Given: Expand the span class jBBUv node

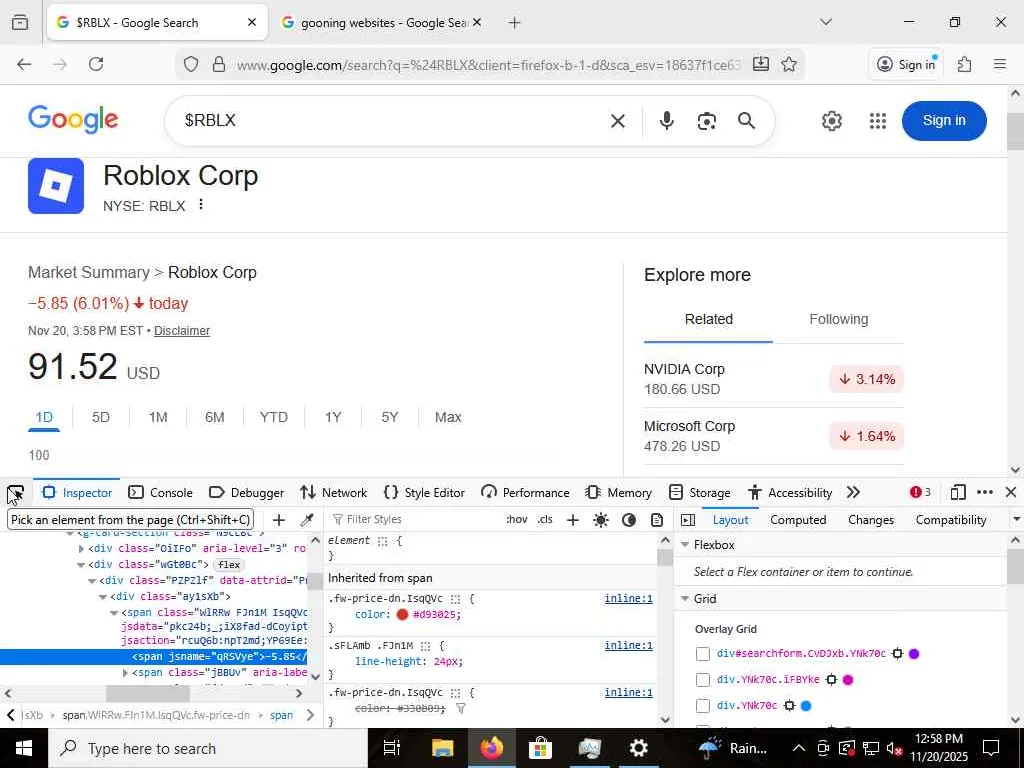Looking at the screenshot, I should tap(125, 673).
